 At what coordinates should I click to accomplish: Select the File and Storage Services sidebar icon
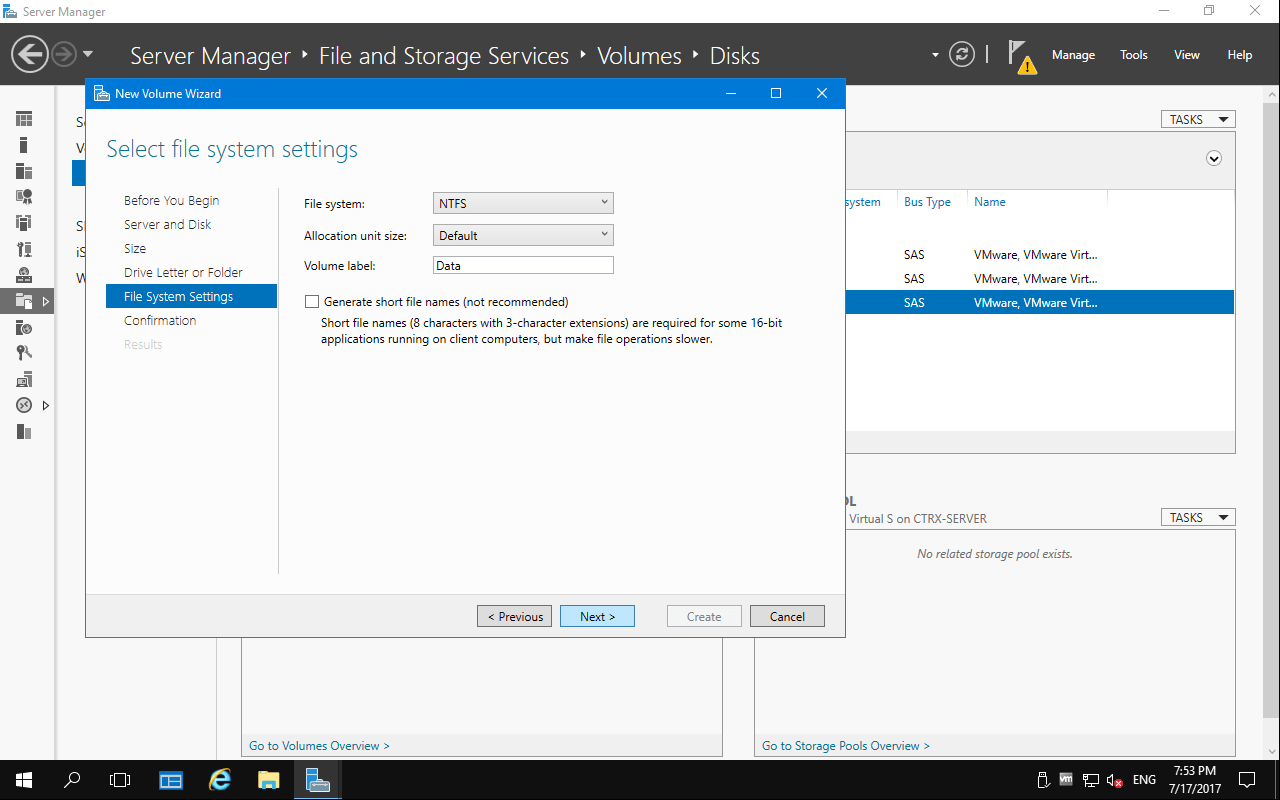[x=24, y=300]
